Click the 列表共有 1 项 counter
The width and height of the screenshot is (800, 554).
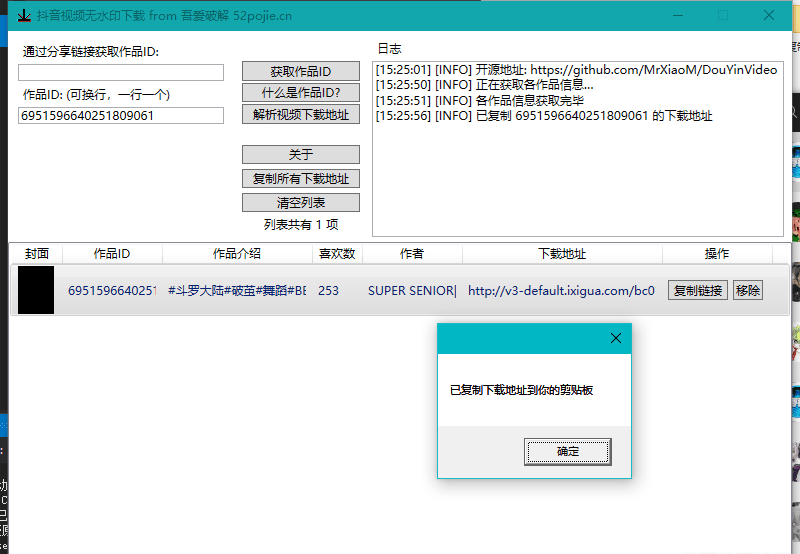coord(301,224)
